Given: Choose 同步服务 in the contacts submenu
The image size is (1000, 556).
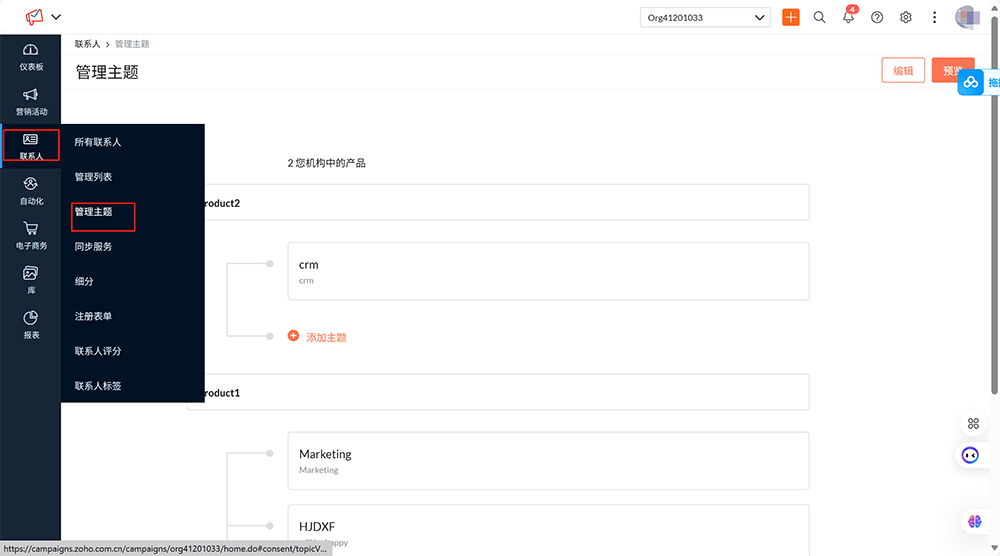Looking at the screenshot, I should pos(93,247).
